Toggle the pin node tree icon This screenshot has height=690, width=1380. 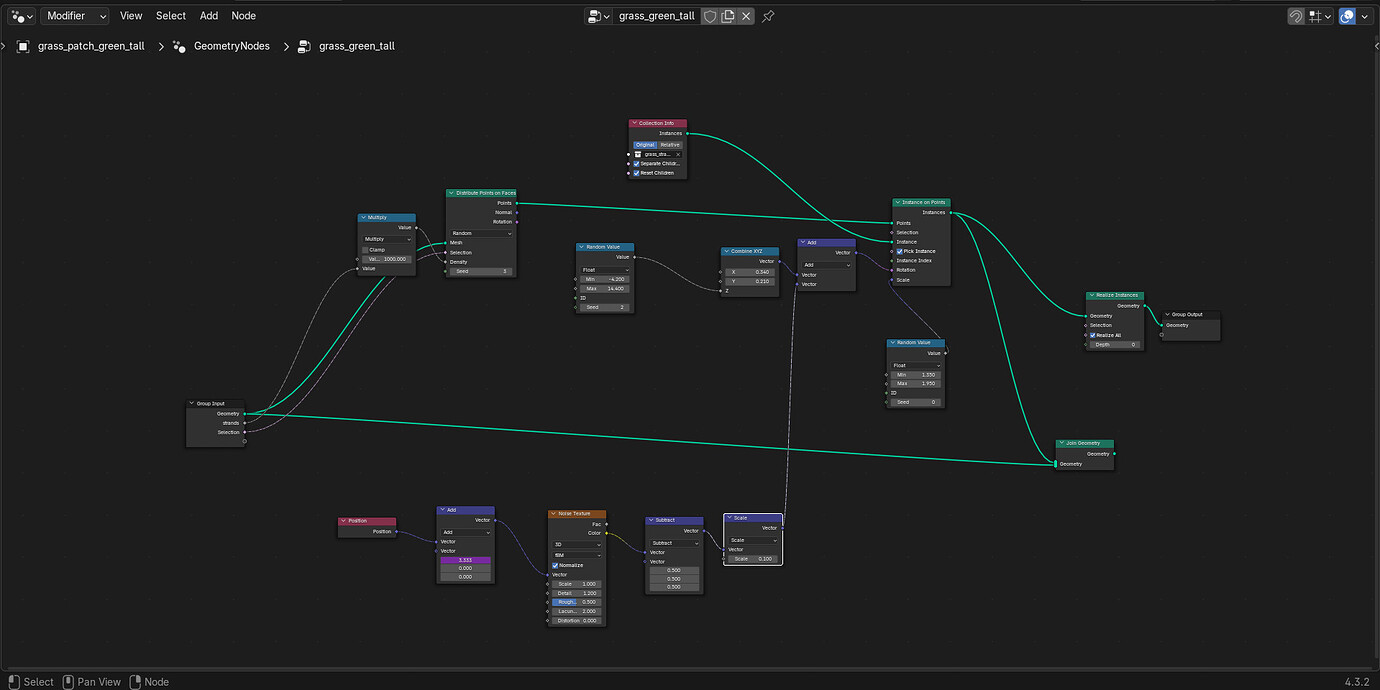(768, 16)
